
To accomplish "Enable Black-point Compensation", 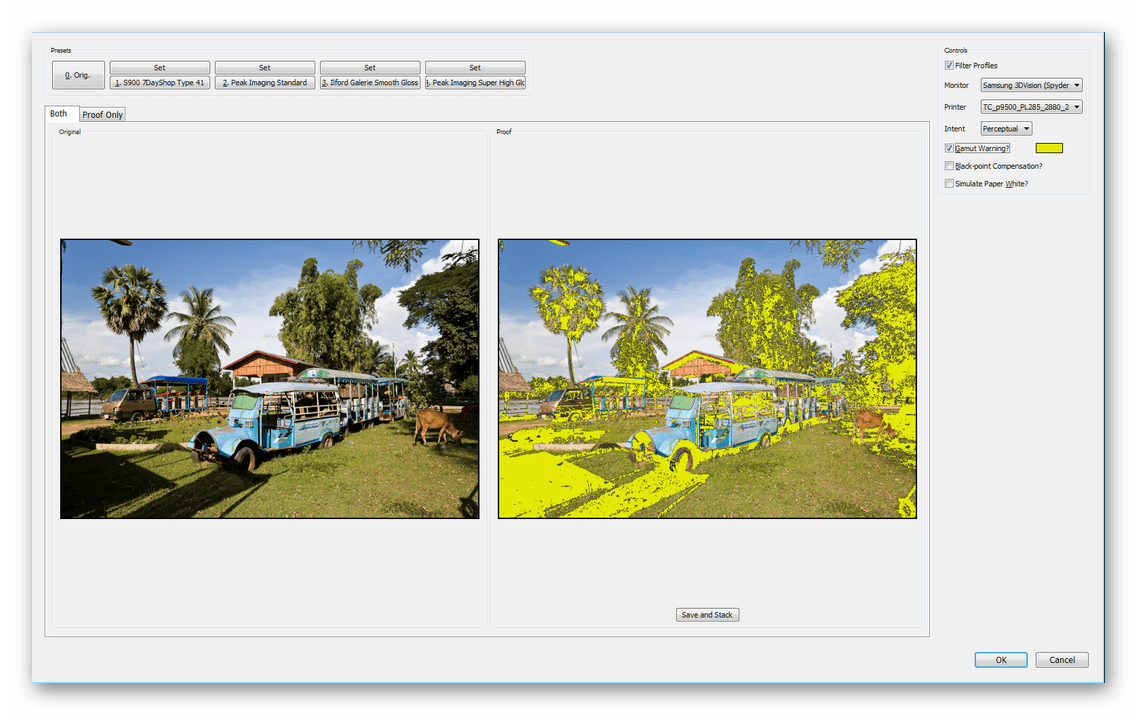I will point(949,166).
